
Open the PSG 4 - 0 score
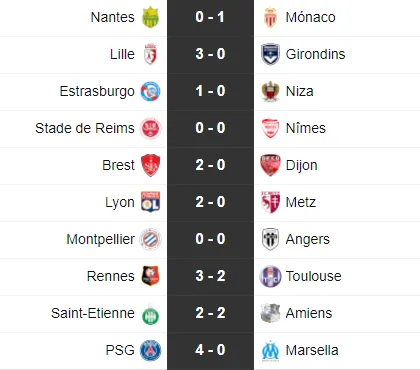pyautogui.click(x=210, y=350)
